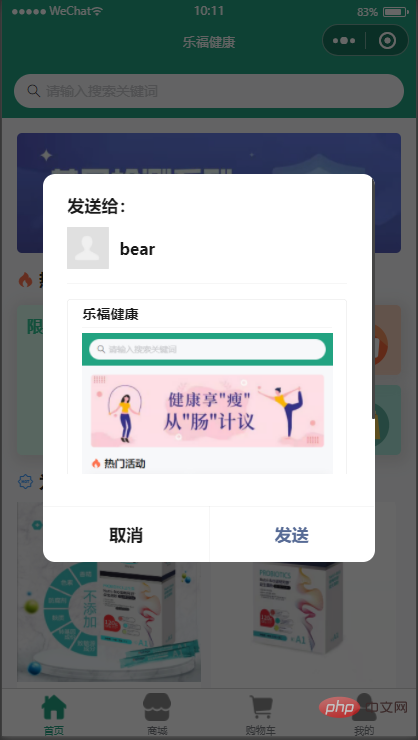Screen dimensions: 418x740
Task: Click the 热门活动 flame label in preview
Action: tap(118, 463)
